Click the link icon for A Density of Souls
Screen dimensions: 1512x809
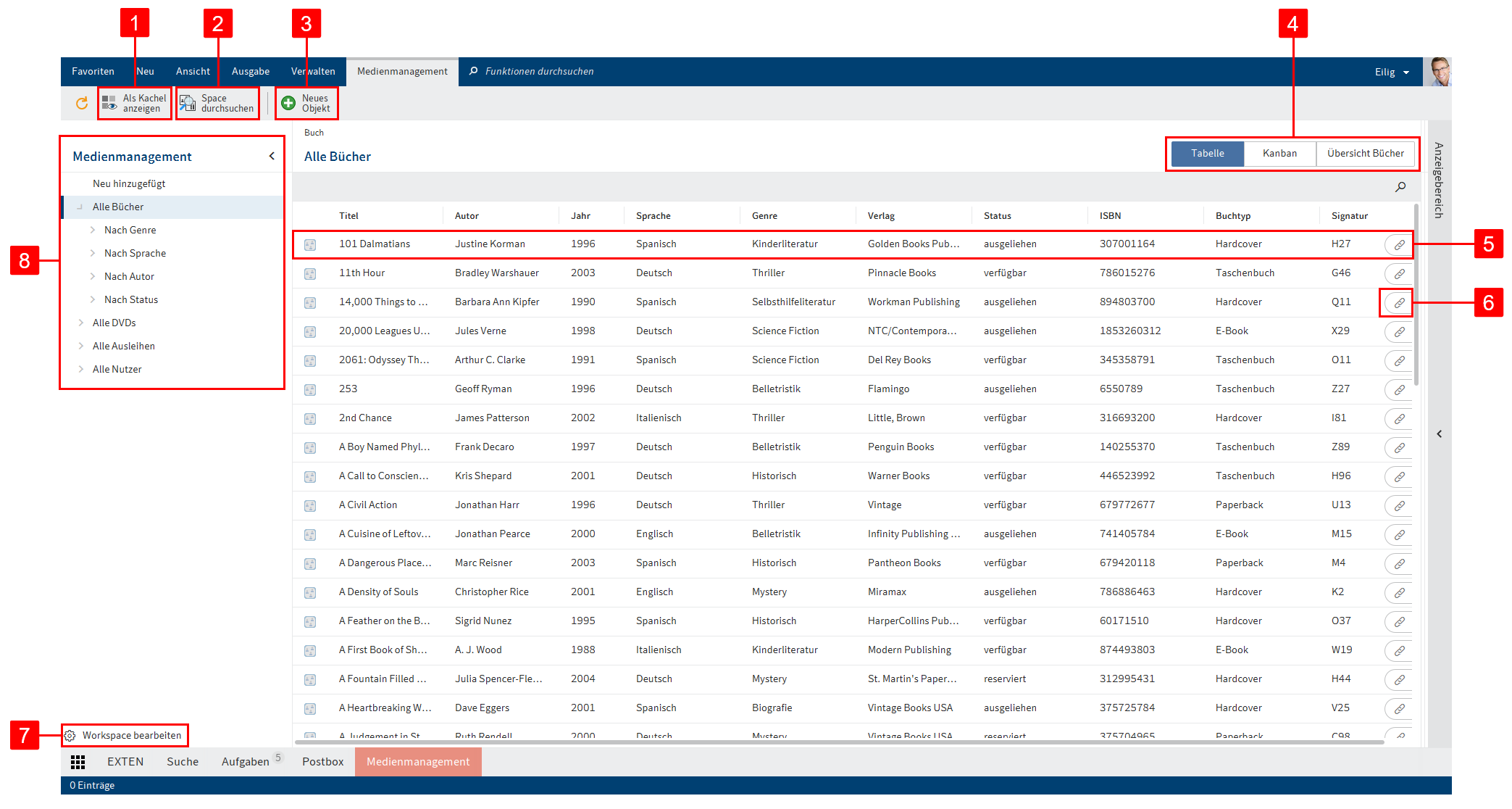[x=1399, y=593]
